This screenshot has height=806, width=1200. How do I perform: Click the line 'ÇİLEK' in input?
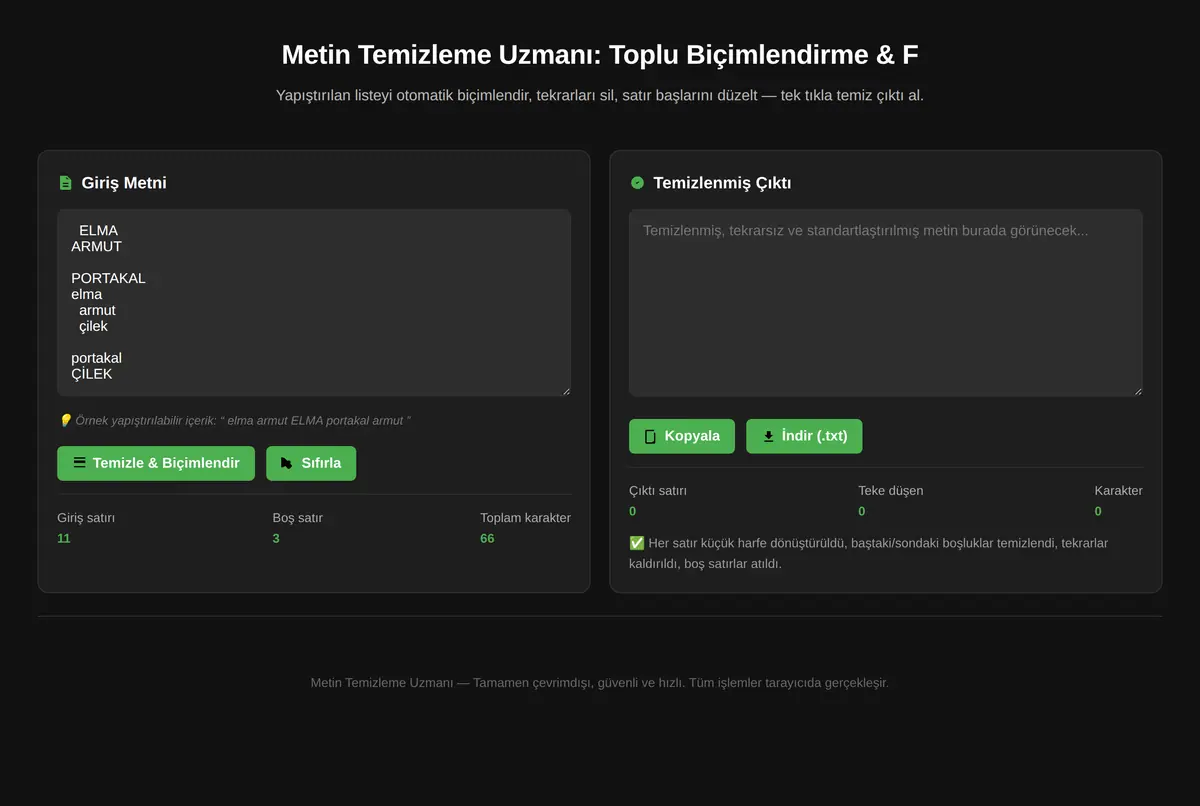coord(92,374)
